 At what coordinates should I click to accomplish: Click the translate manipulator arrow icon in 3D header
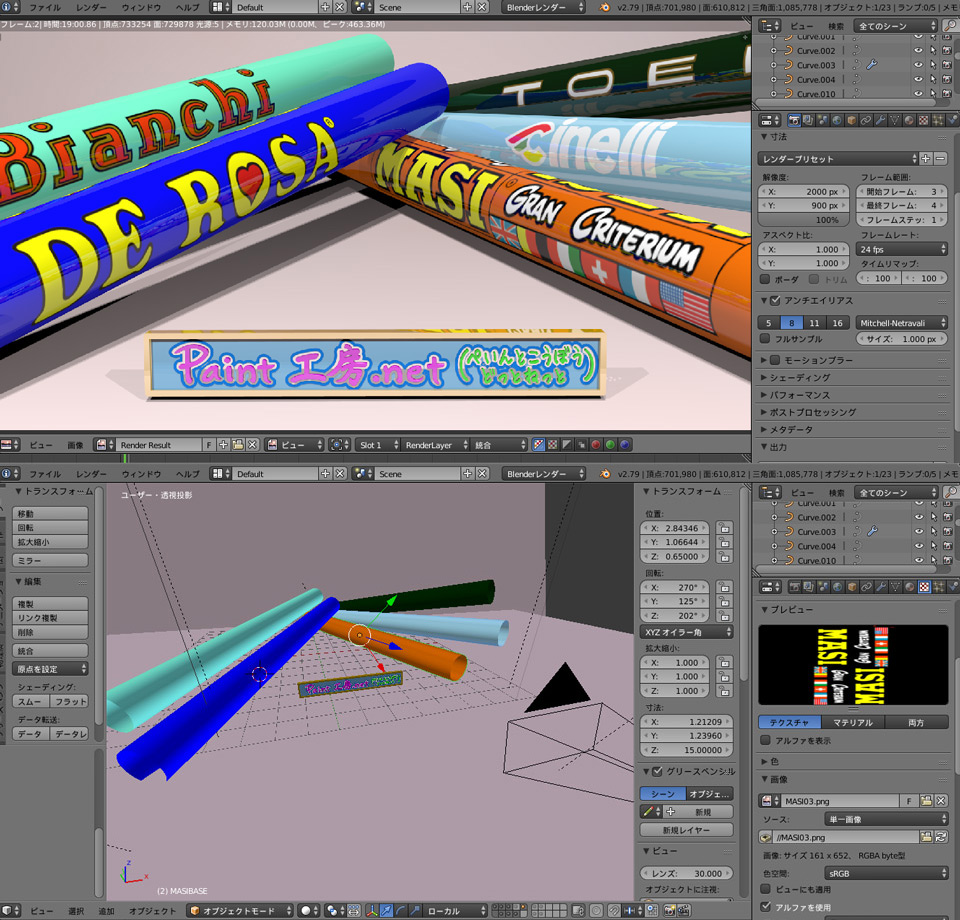[387, 911]
